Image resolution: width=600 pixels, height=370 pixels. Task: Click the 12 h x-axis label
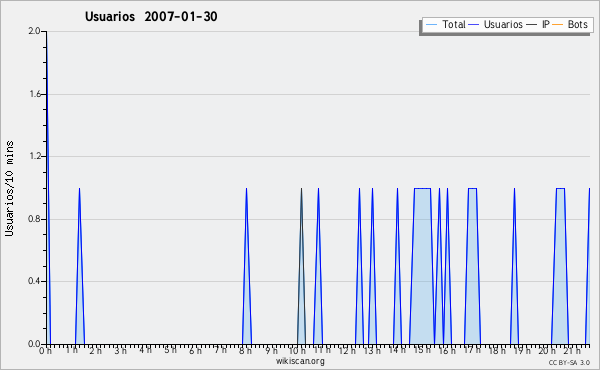pyautogui.click(x=347, y=350)
